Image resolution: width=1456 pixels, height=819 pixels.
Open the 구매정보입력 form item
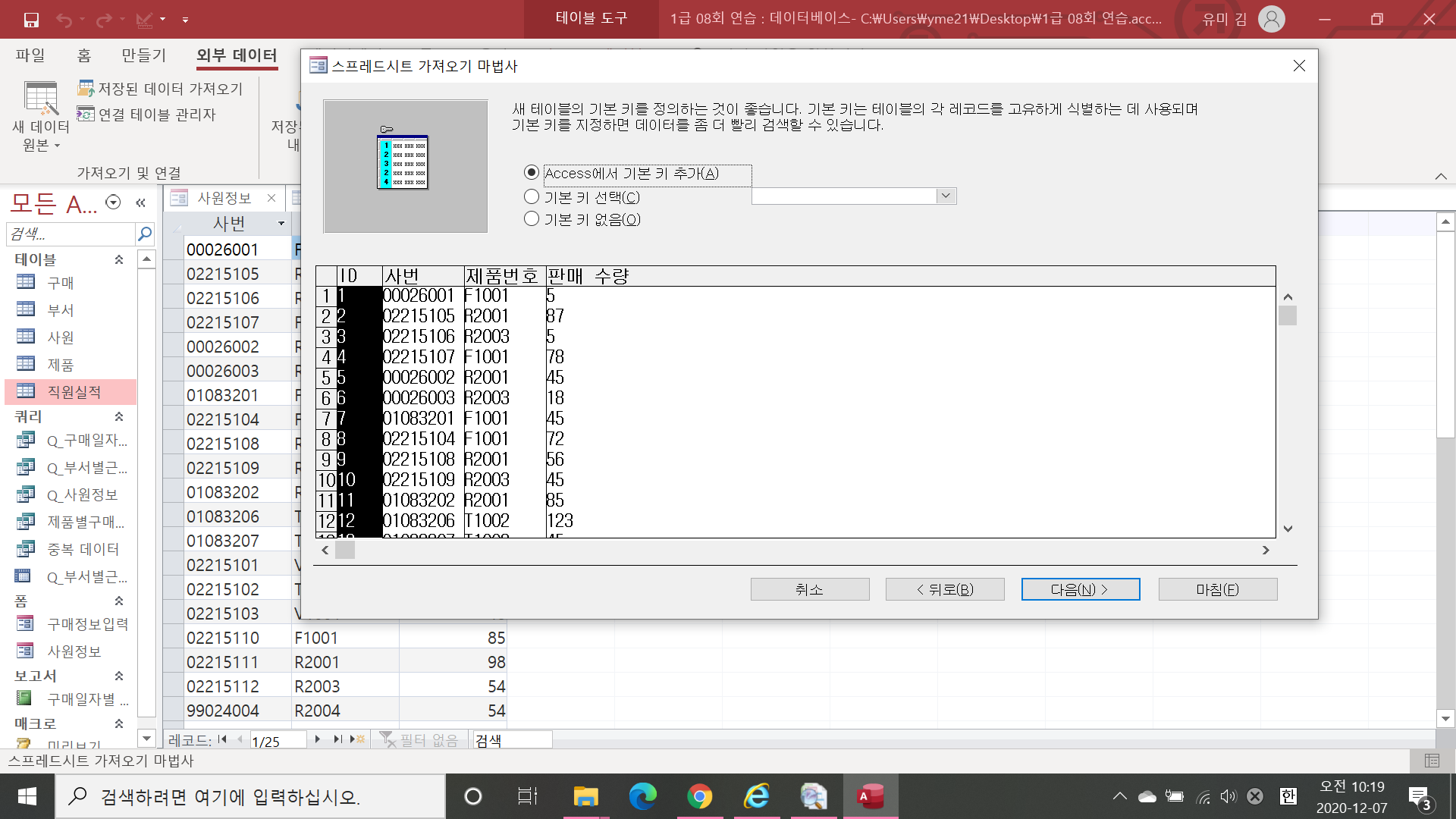coord(87,624)
